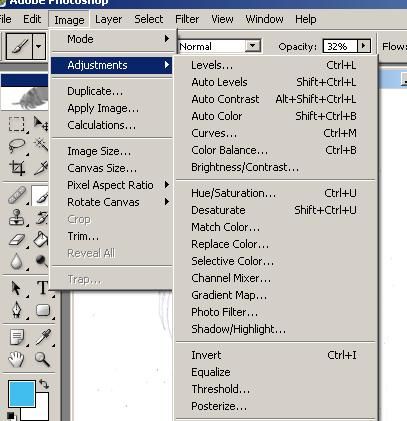Select the Crop tool in toolbox
407x421 pixels.
click(17, 168)
